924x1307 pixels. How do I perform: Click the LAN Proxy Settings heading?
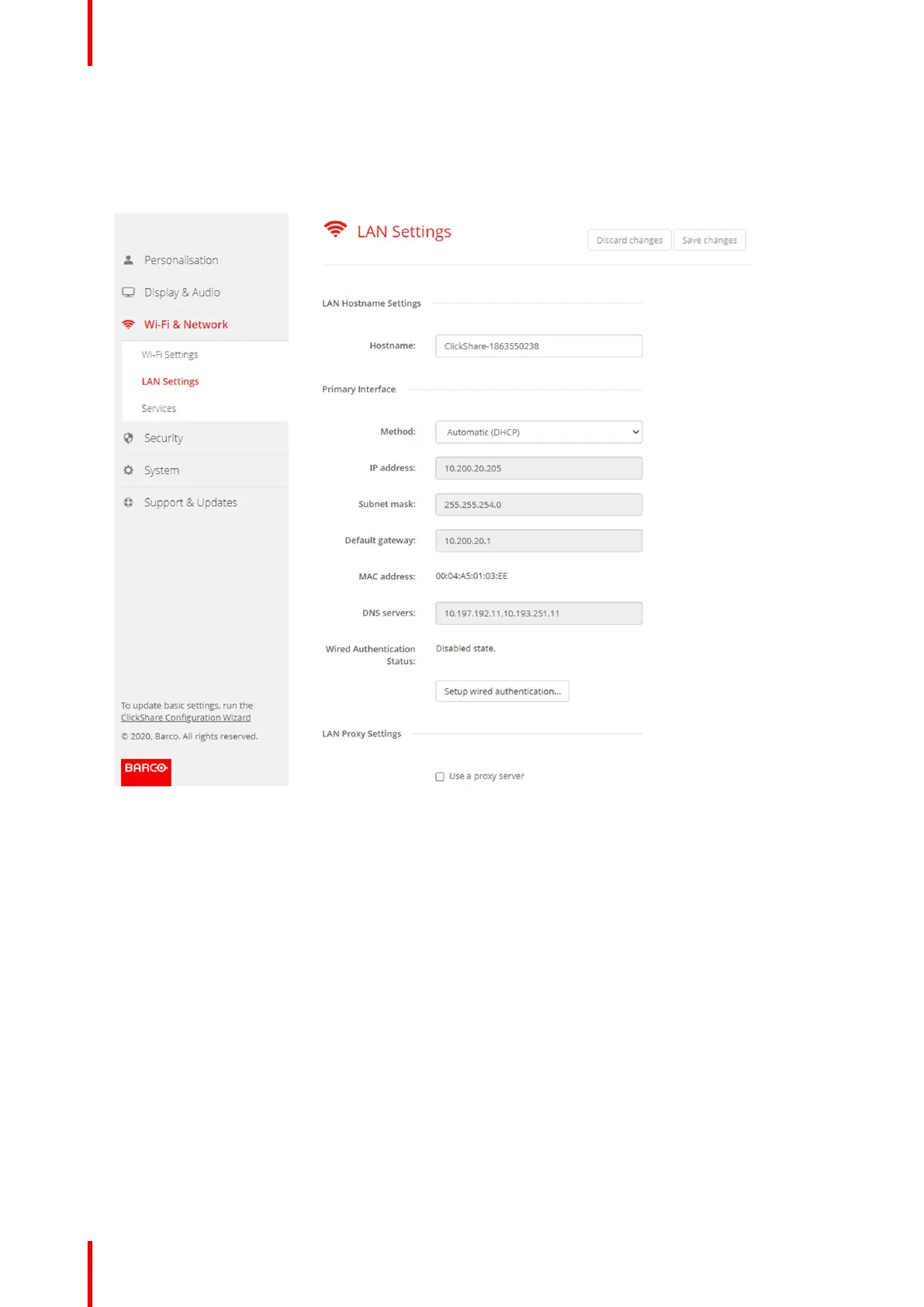(362, 733)
